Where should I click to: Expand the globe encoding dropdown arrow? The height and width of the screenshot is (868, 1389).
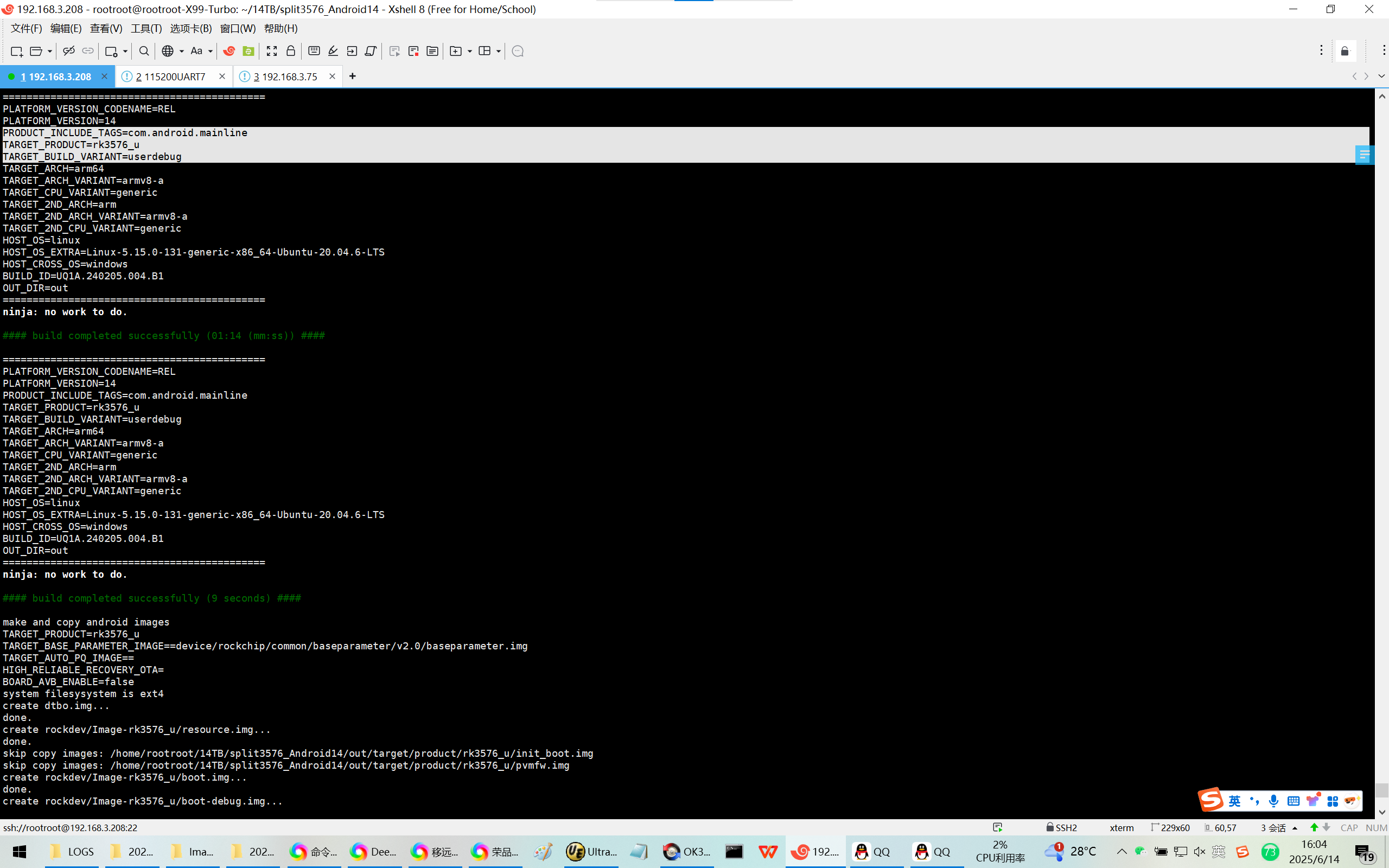(x=181, y=51)
